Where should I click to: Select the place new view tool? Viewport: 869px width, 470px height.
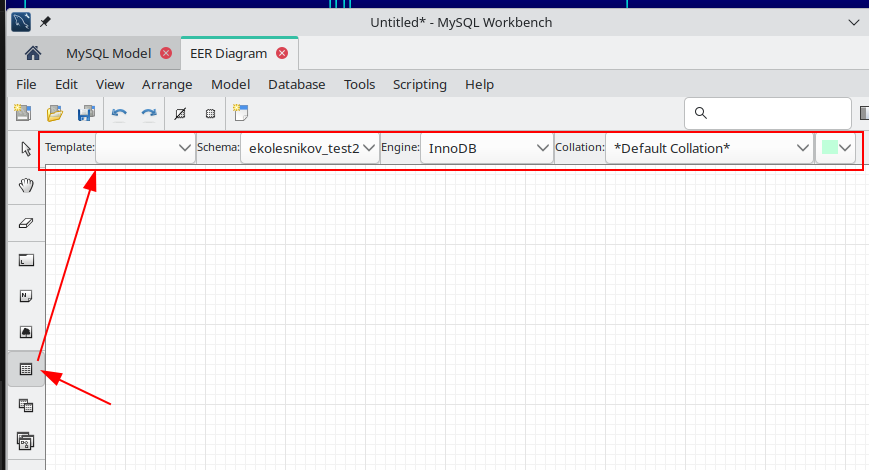(x=26, y=405)
